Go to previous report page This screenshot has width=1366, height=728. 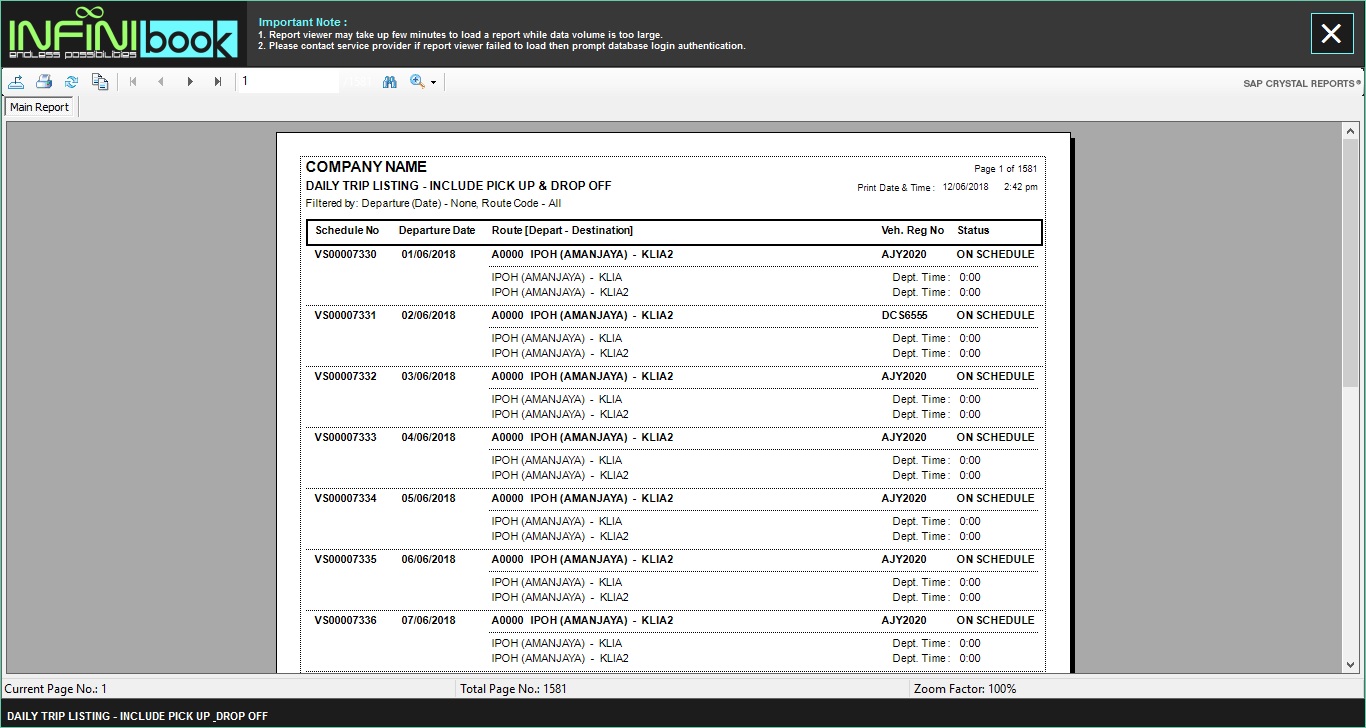pos(161,82)
